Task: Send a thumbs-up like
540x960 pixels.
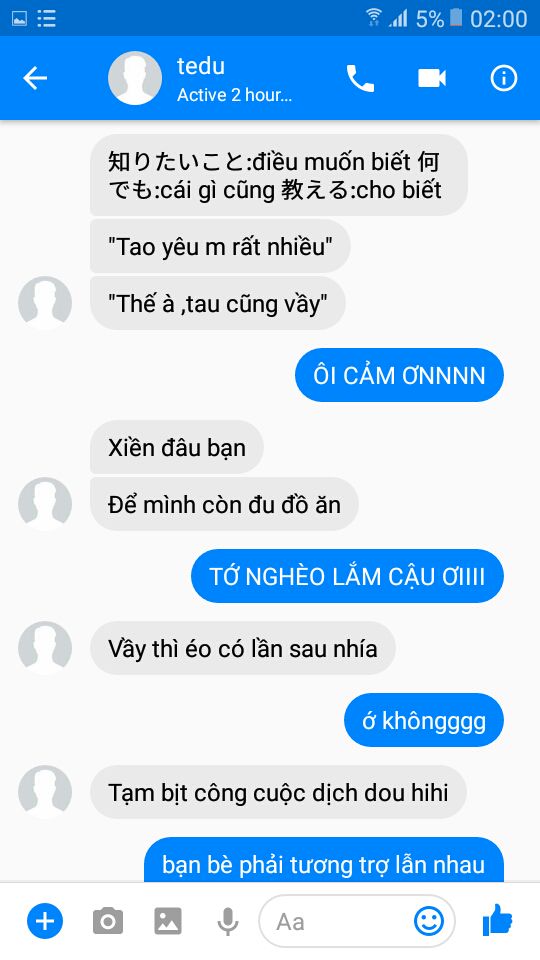Action: tap(497, 920)
